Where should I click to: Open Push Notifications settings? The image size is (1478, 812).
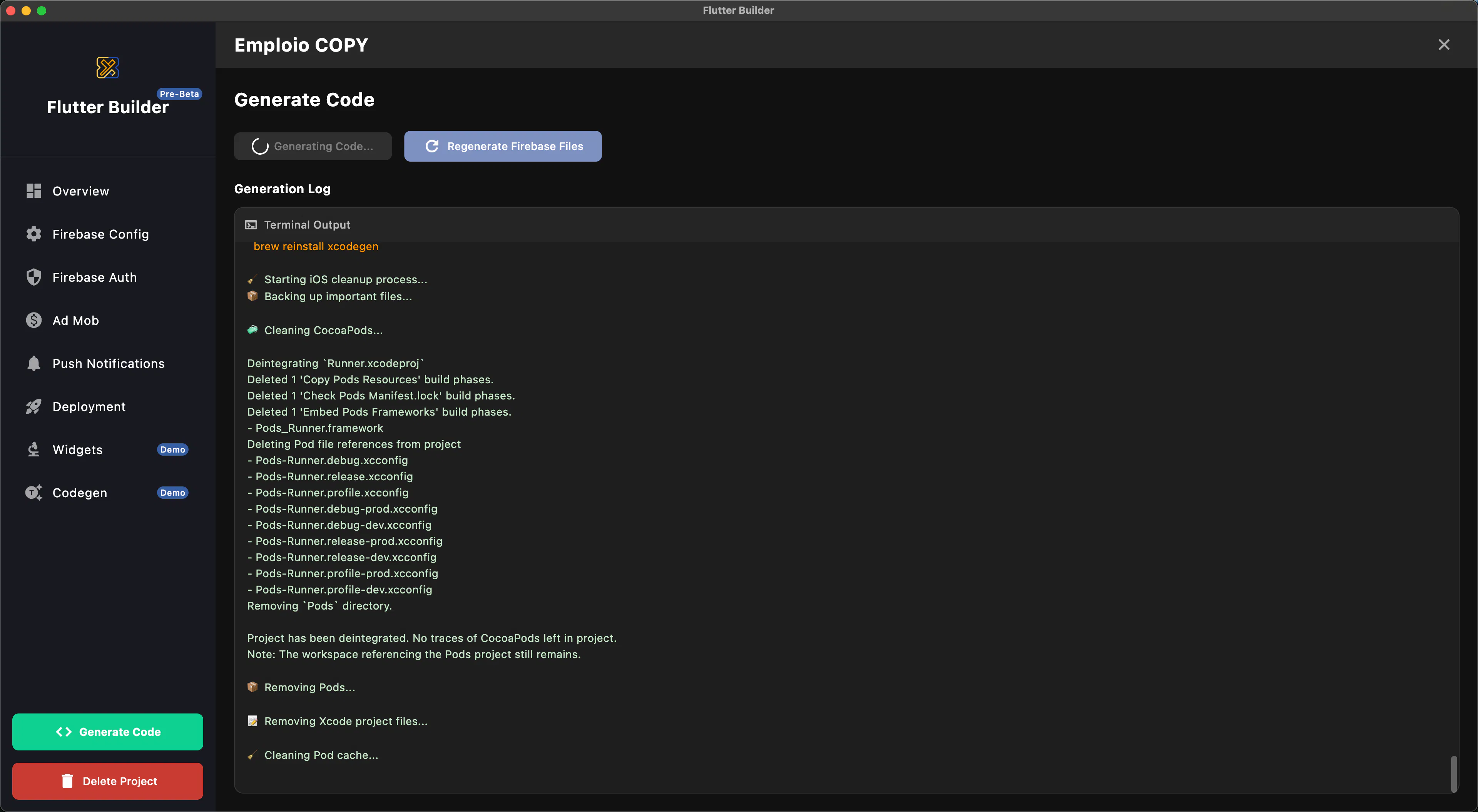click(107, 363)
